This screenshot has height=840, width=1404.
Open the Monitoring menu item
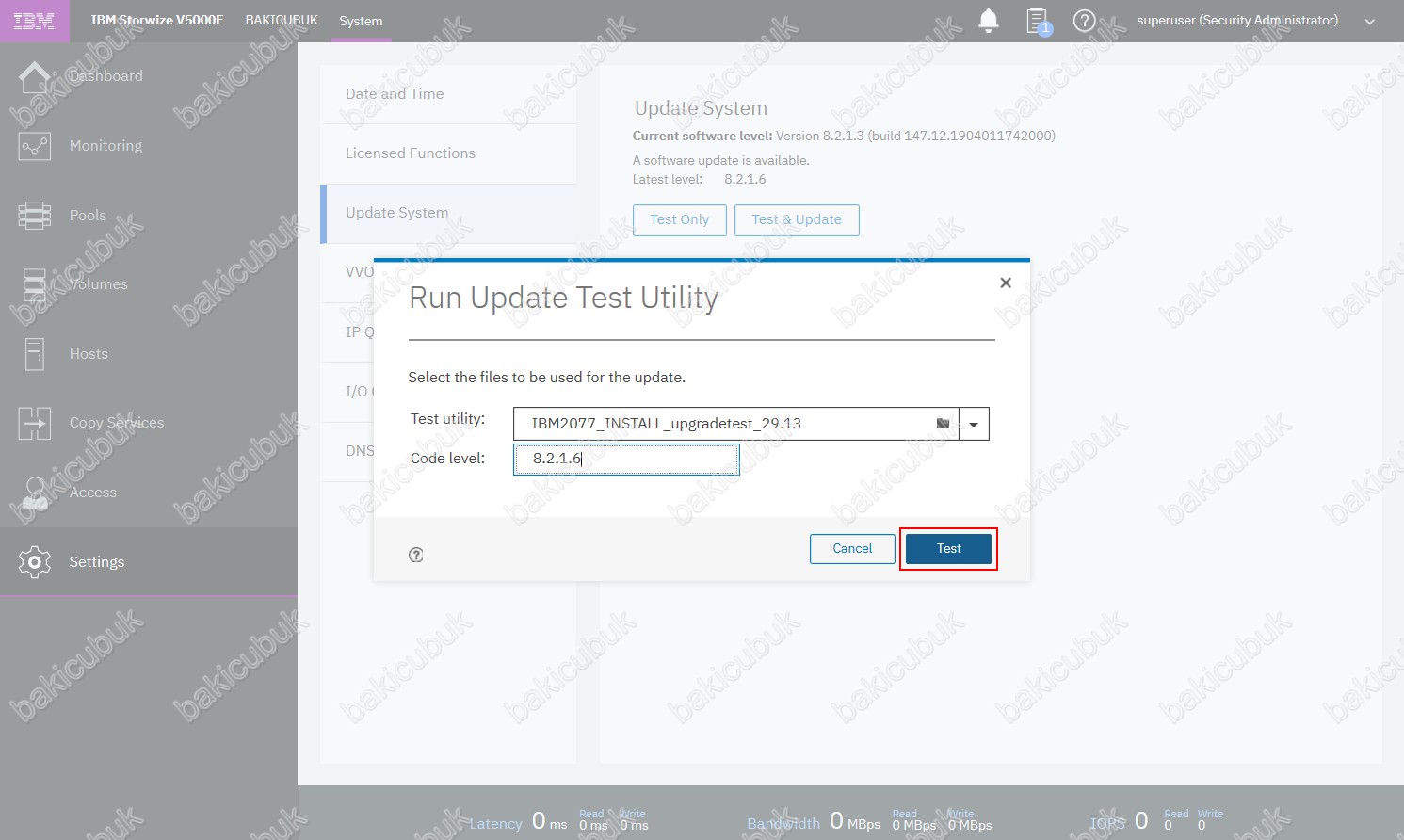tap(106, 146)
